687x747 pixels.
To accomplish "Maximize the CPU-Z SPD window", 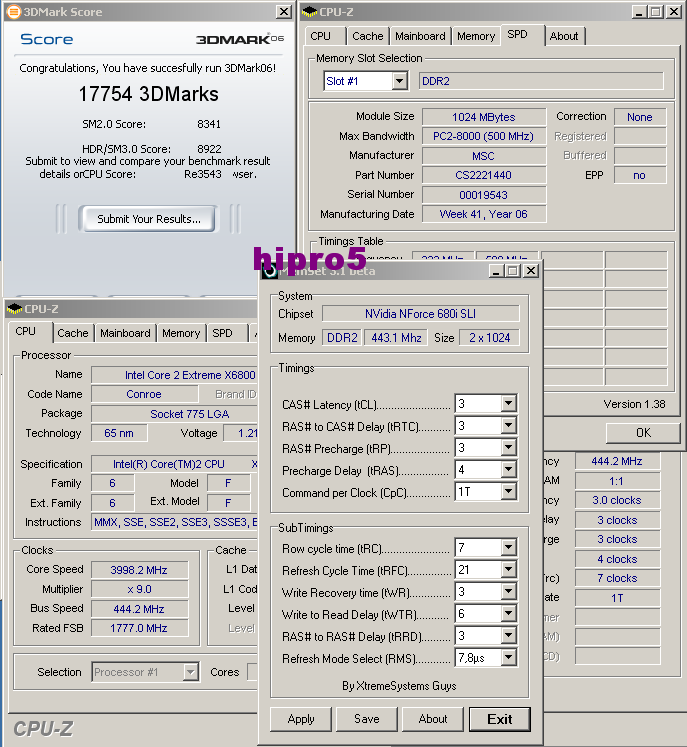I will tap(656, 11).
